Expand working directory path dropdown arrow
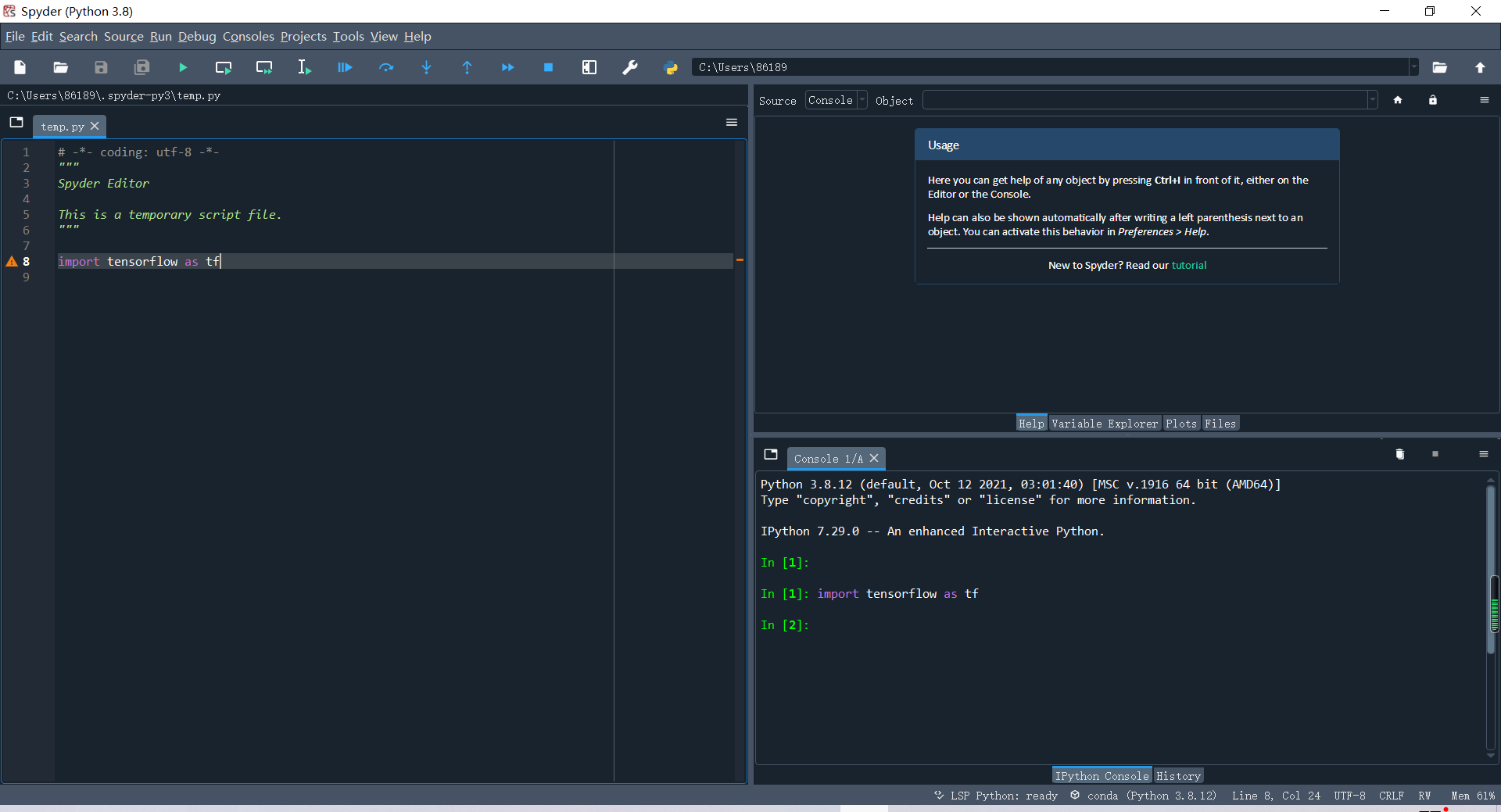The image size is (1501, 812). tap(1413, 67)
